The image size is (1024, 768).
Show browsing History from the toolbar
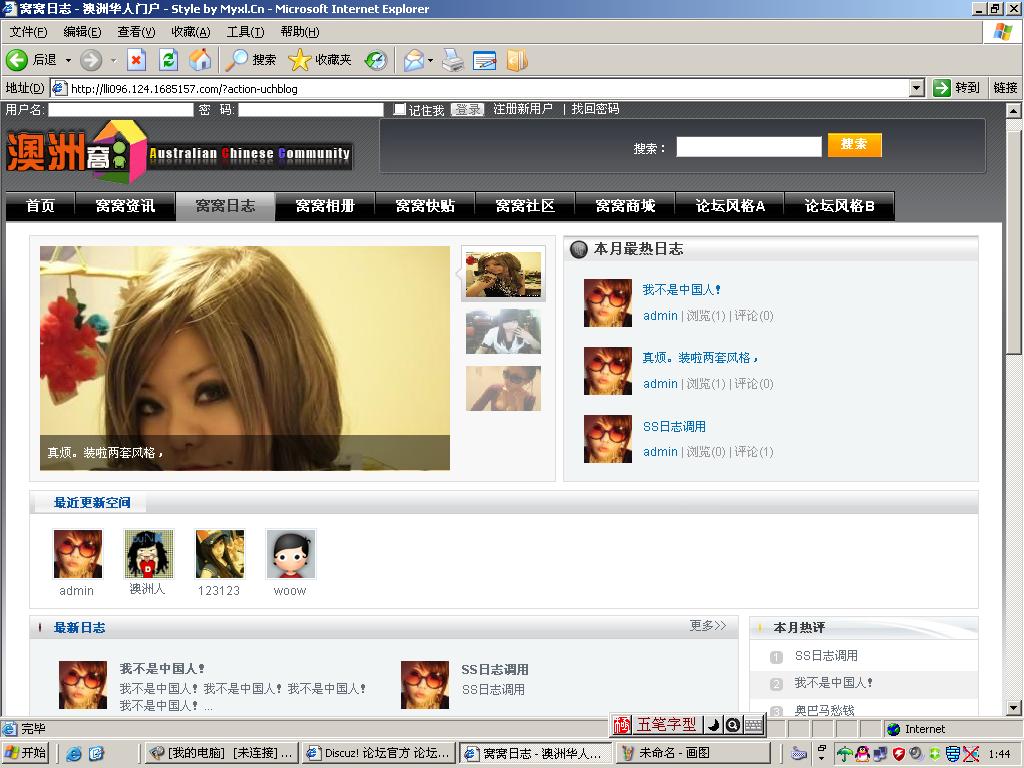click(376, 60)
